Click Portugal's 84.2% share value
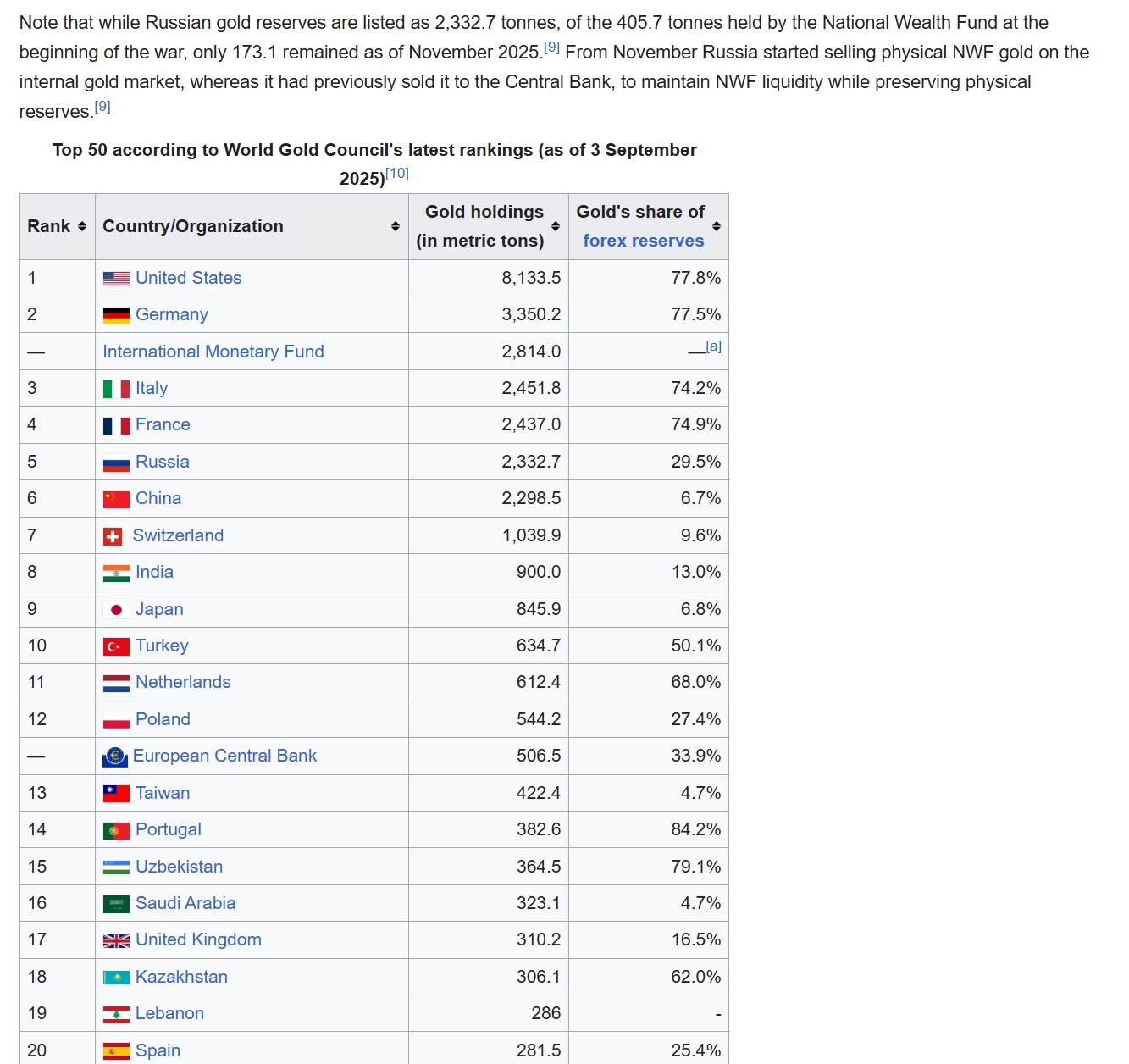Image resolution: width=1129 pixels, height=1064 pixels. click(696, 829)
